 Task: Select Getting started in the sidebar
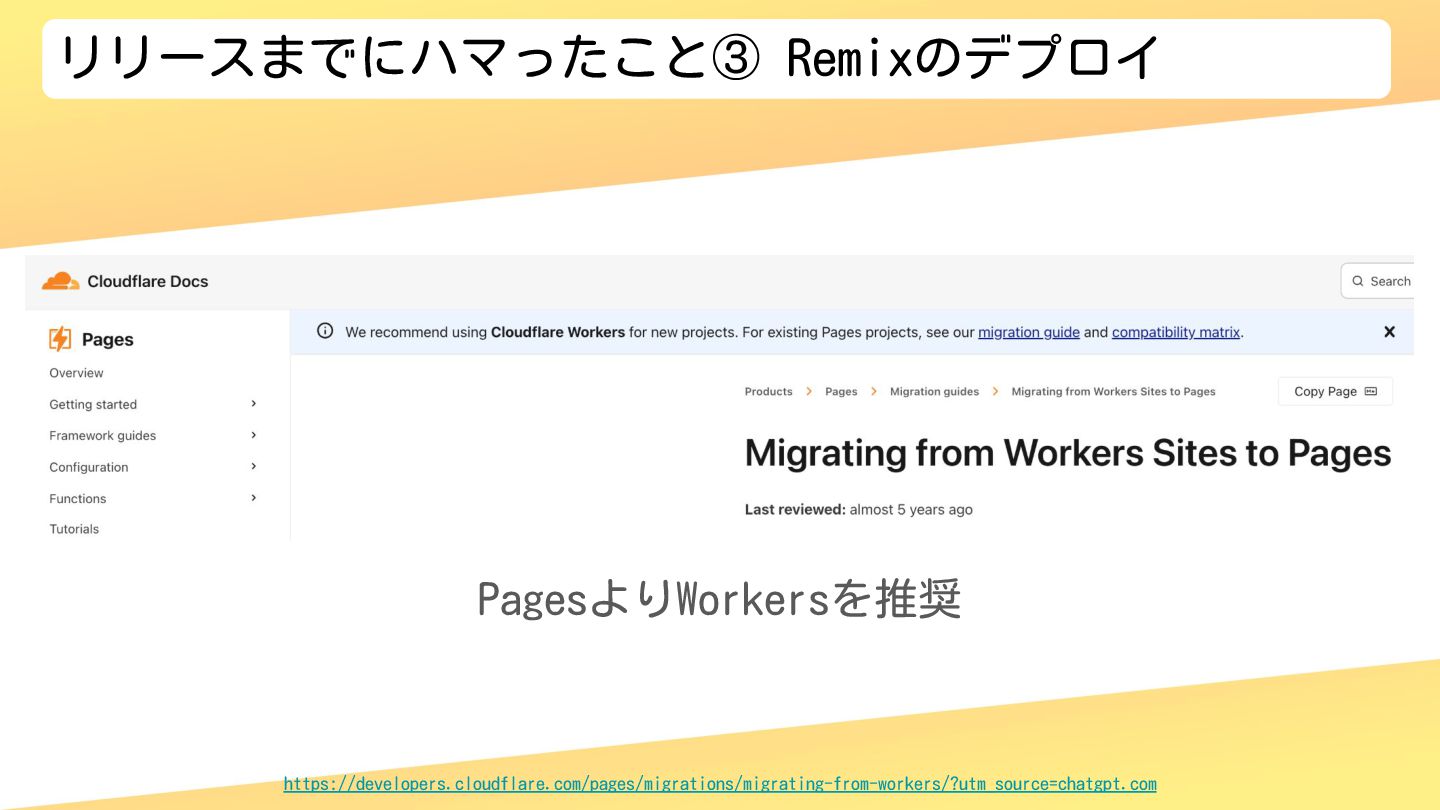[93, 404]
